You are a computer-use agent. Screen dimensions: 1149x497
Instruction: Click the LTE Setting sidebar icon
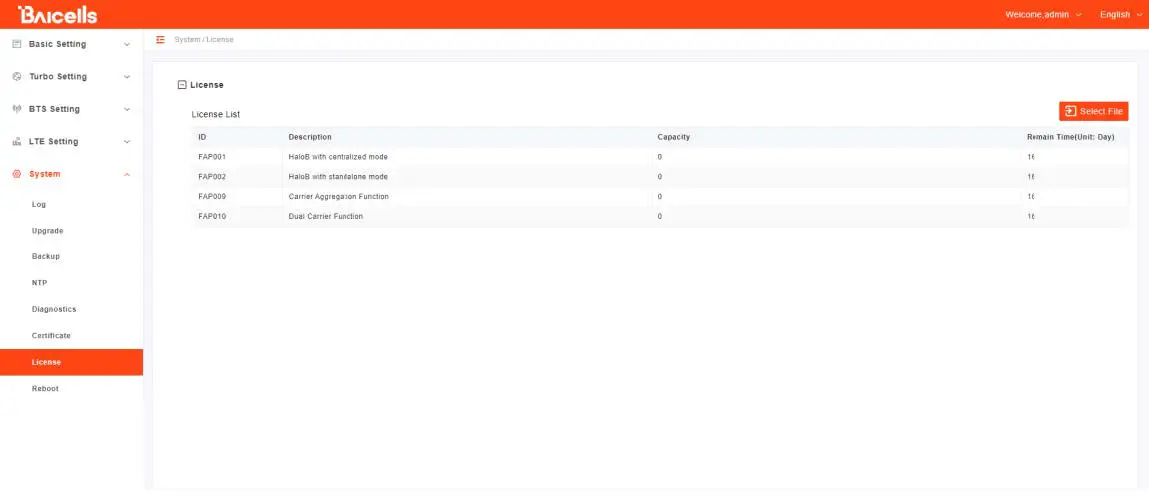point(17,141)
